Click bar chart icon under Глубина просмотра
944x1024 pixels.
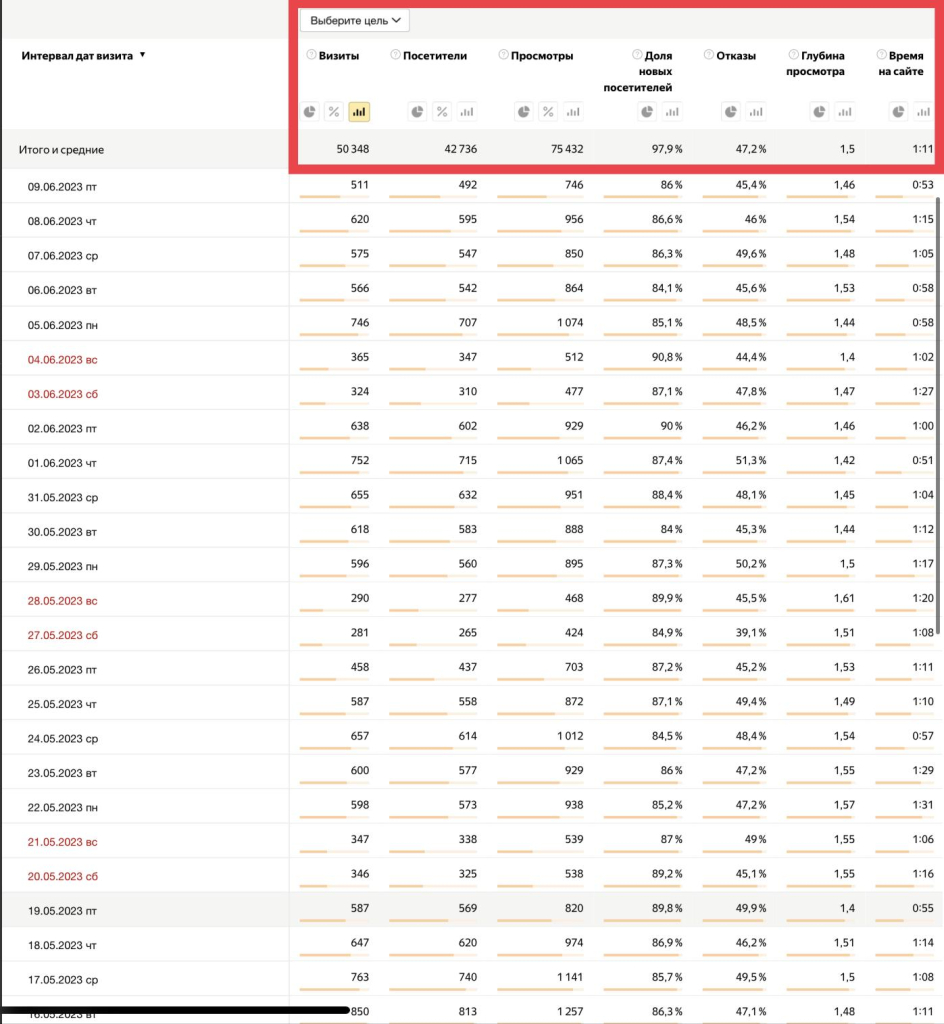[844, 112]
